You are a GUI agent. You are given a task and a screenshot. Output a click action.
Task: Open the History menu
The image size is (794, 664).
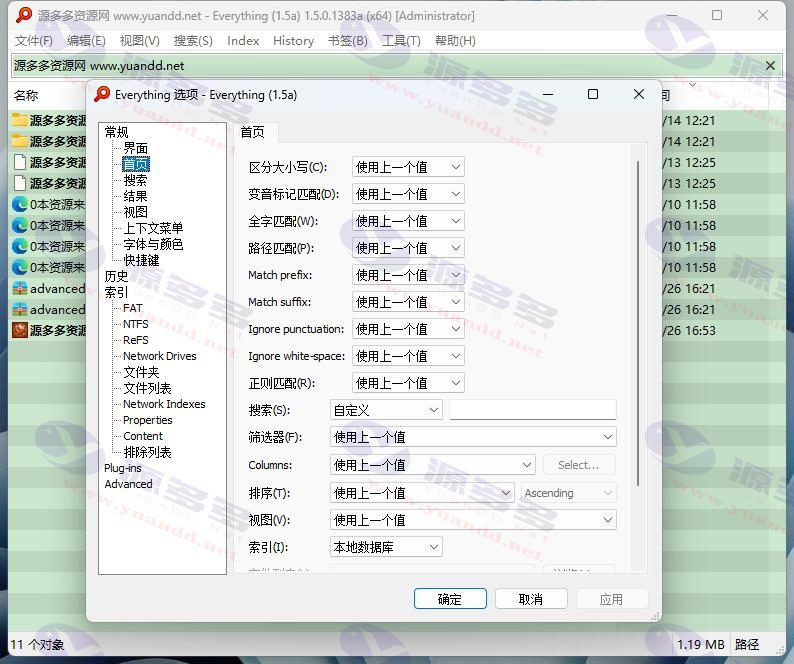(x=293, y=41)
